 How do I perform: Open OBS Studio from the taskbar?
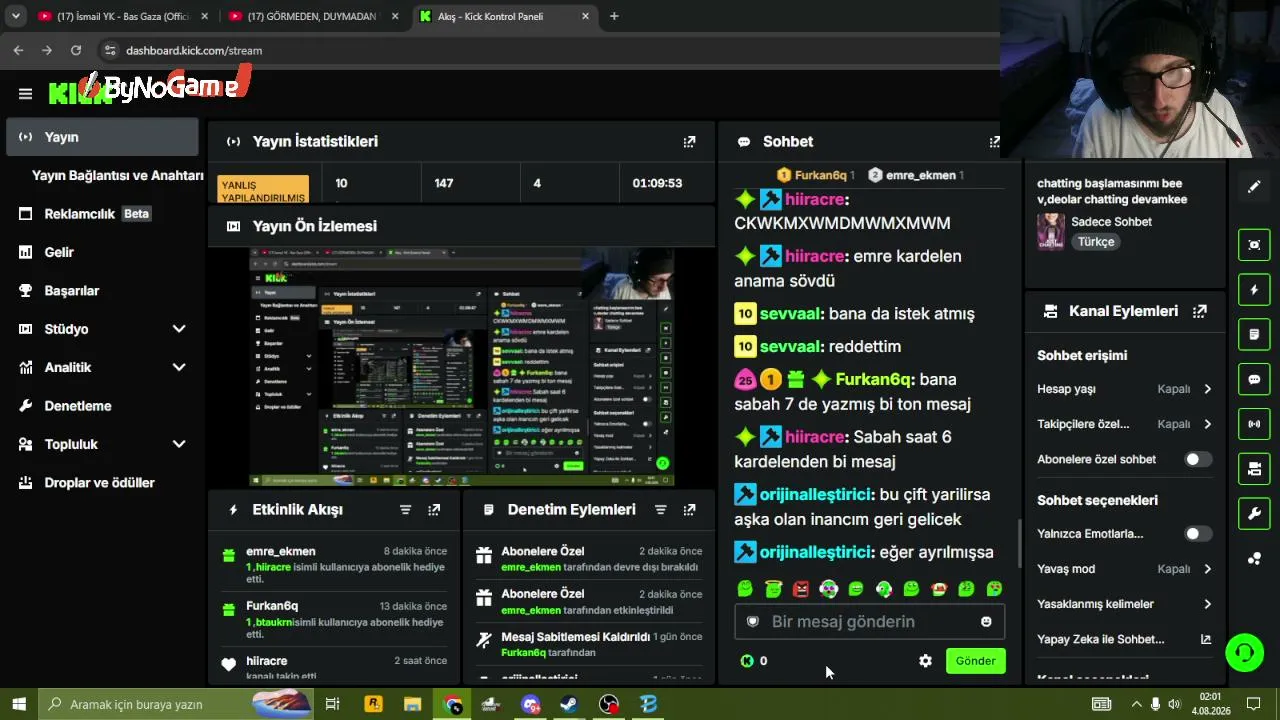(x=609, y=704)
